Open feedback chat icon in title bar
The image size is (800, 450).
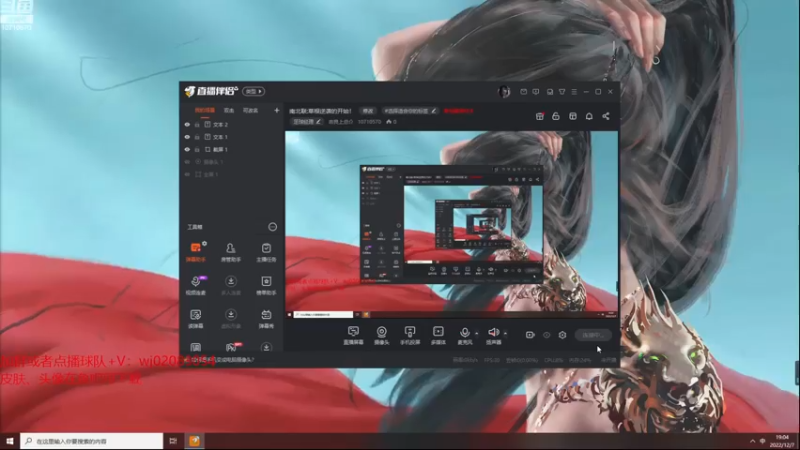click(x=536, y=92)
